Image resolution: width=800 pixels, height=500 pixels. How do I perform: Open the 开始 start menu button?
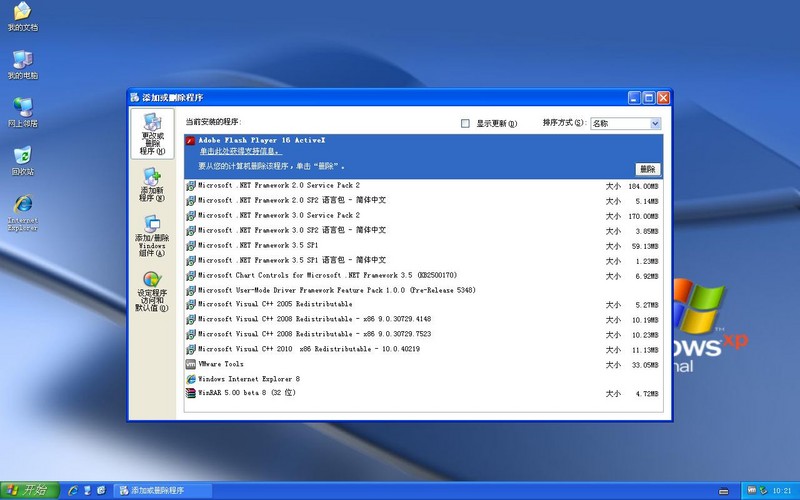coord(29,490)
